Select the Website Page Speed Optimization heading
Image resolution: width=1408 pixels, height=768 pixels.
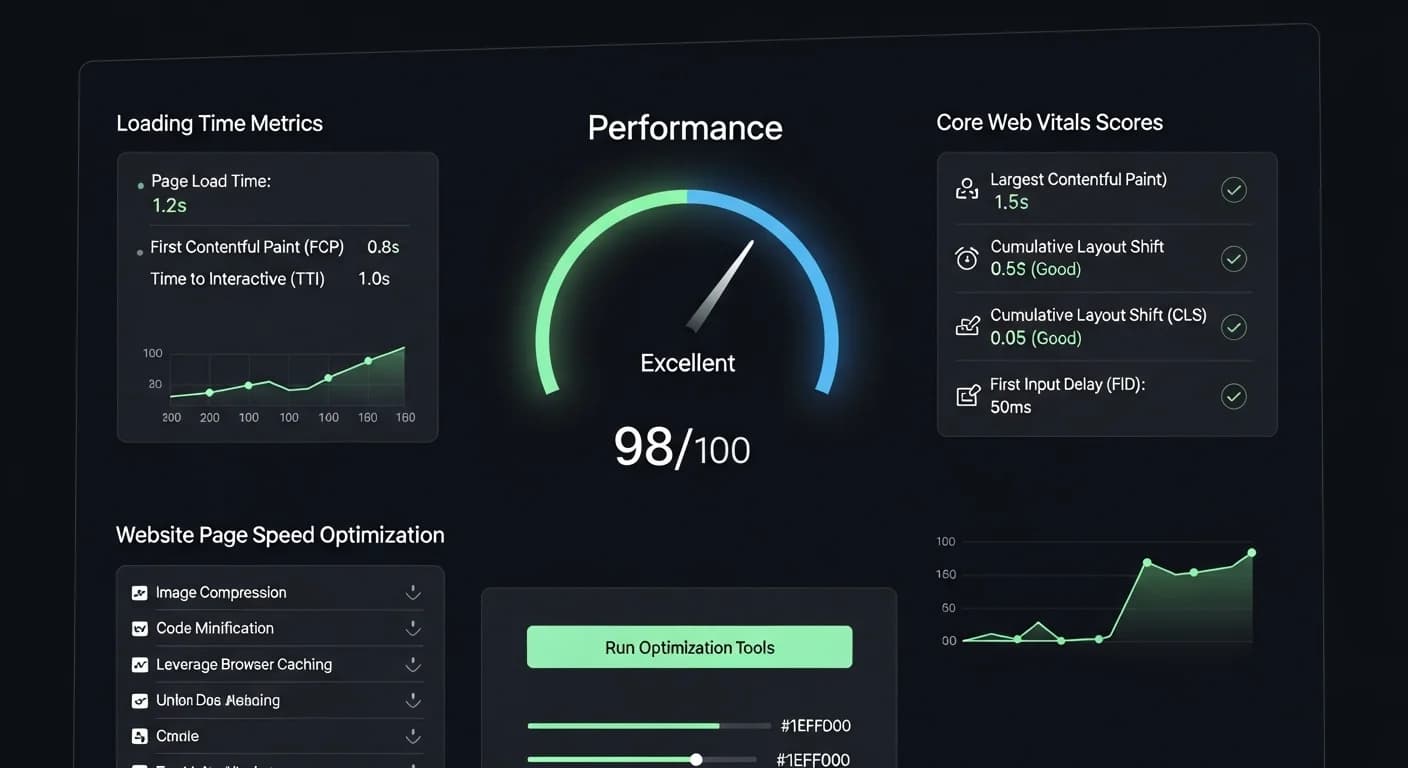pyautogui.click(x=280, y=535)
